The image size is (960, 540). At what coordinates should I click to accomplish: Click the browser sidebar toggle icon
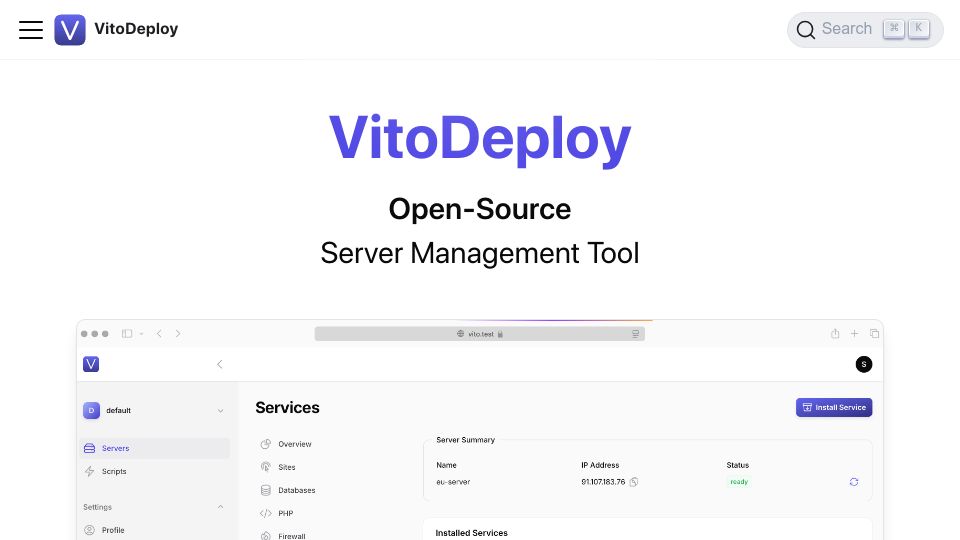point(127,334)
